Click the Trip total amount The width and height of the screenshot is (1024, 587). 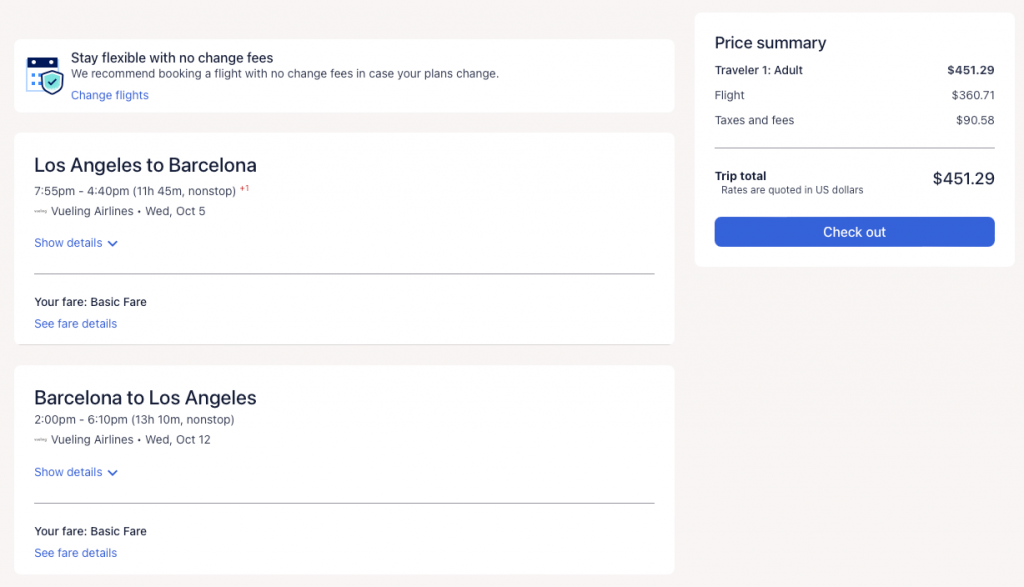(963, 179)
